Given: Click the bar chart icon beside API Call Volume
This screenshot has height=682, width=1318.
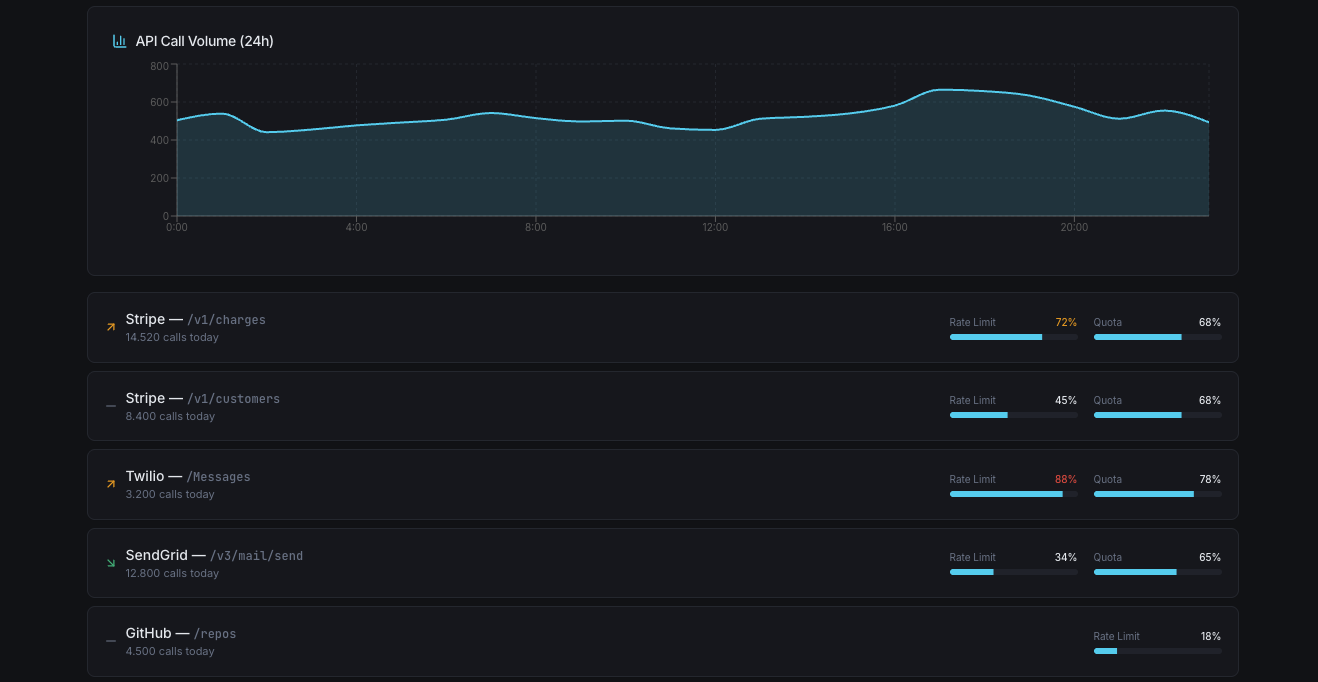Looking at the screenshot, I should point(119,41).
